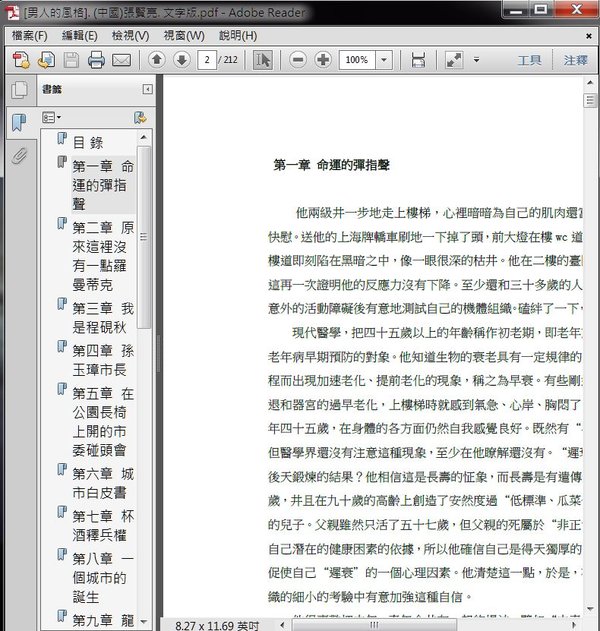Screen dimensions: 600x631
Task: Open the attachments paperclip panel
Action: tap(19, 156)
